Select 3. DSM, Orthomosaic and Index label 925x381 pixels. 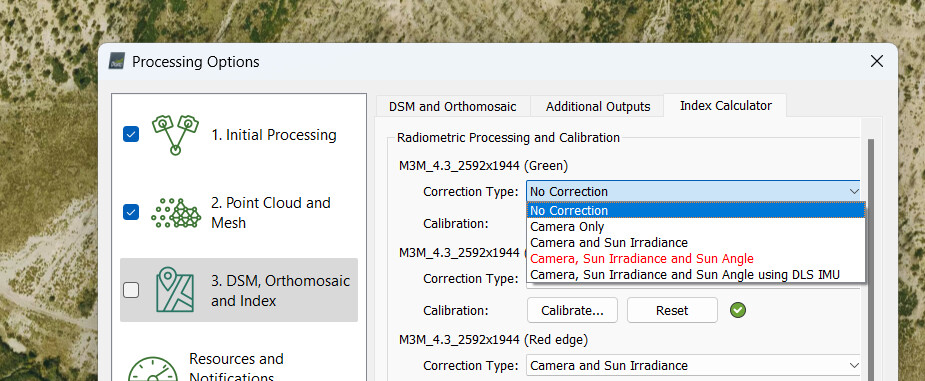pyautogui.click(x=280, y=290)
